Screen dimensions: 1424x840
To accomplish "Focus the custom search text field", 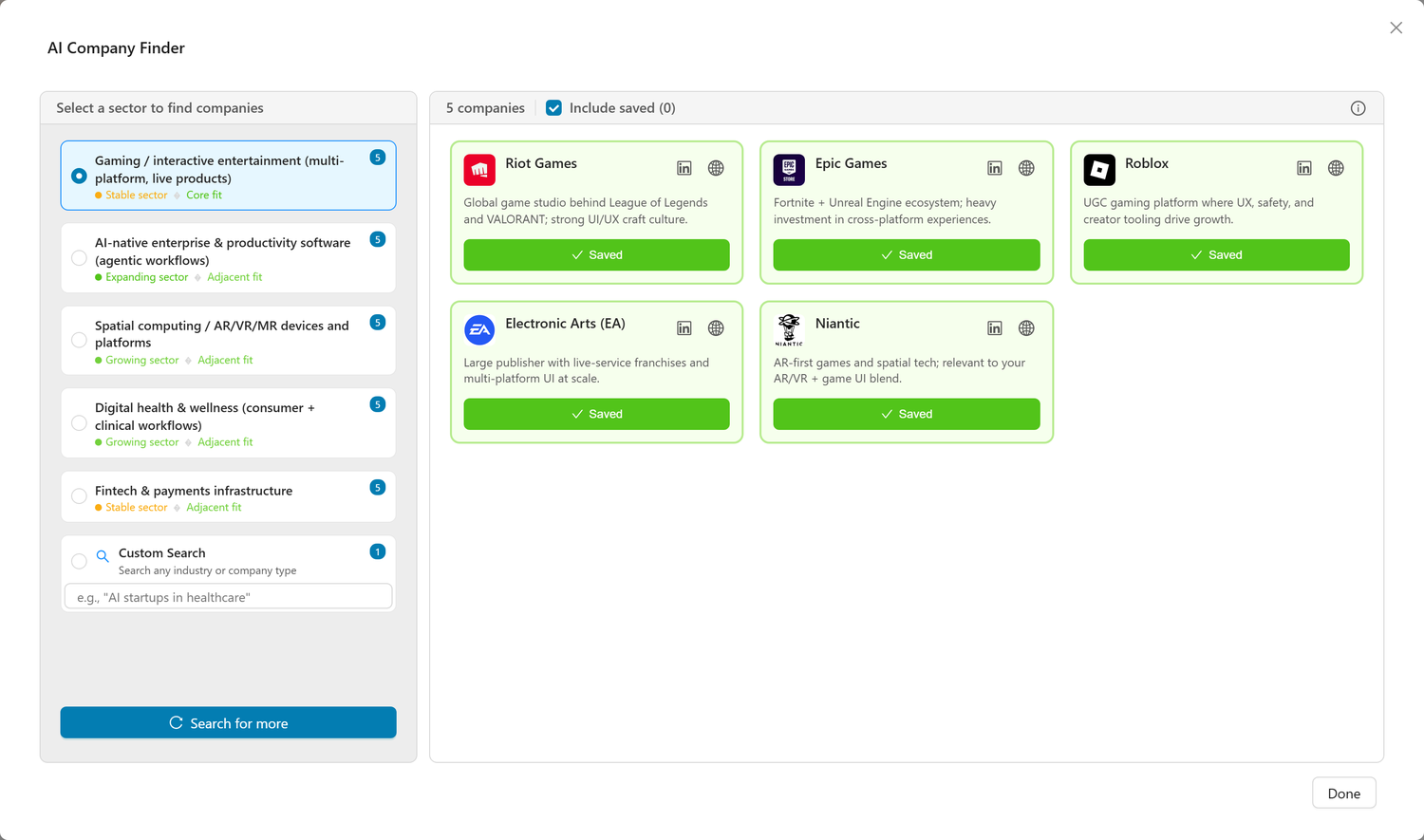I will point(228,597).
